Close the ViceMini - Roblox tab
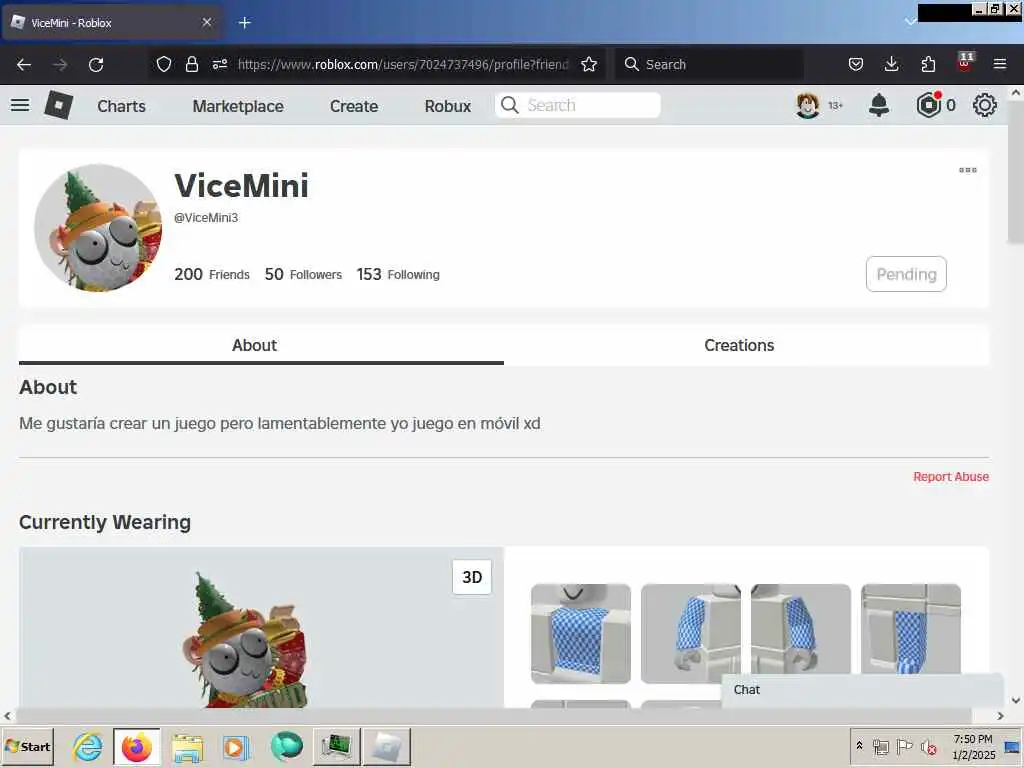The height and width of the screenshot is (768, 1024). pyautogui.click(x=207, y=22)
